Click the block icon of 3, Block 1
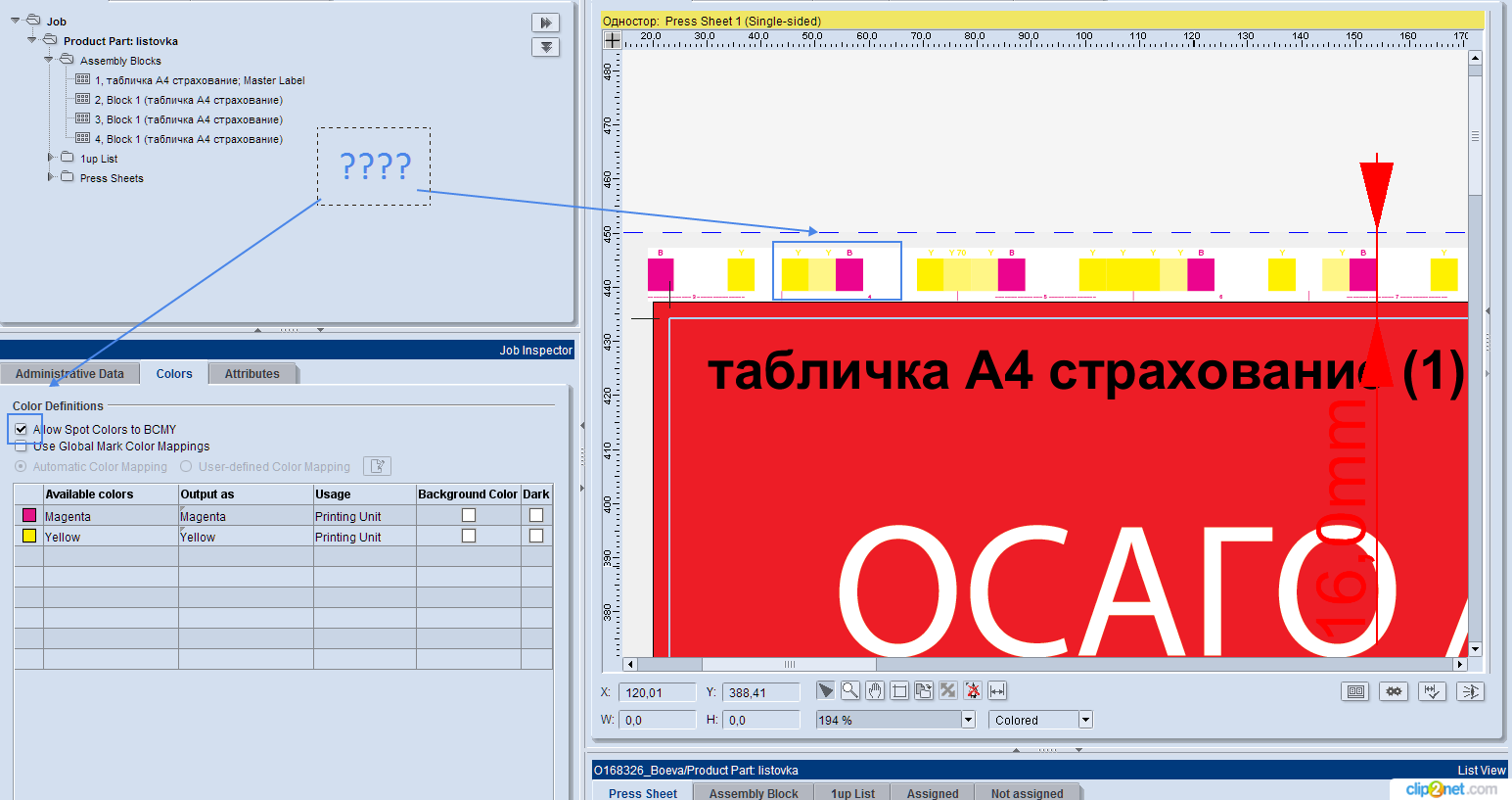This screenshot has width=1512, height=800. [x=83, y=118]
